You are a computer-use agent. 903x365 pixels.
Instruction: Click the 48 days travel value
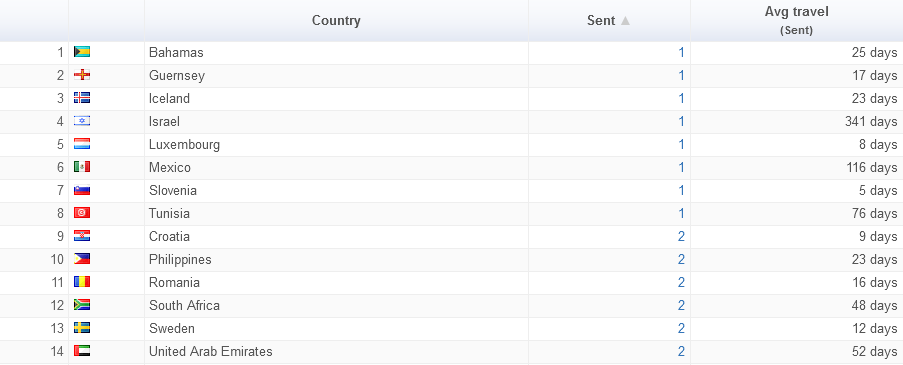[x=875, y=306]
